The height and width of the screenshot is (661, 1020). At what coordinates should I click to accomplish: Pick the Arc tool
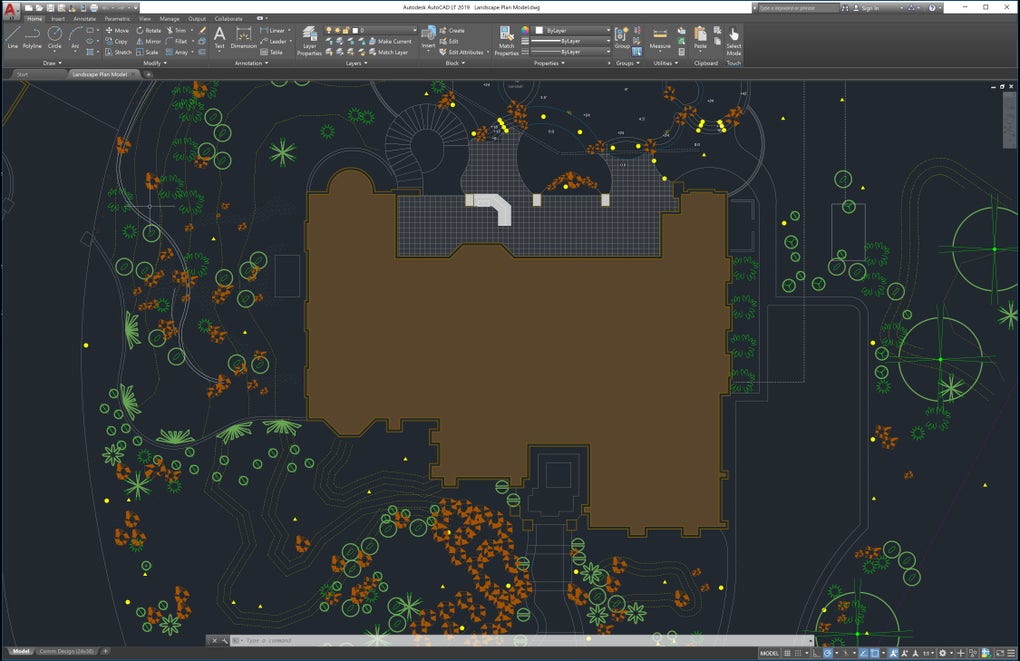tap(75, 38)
